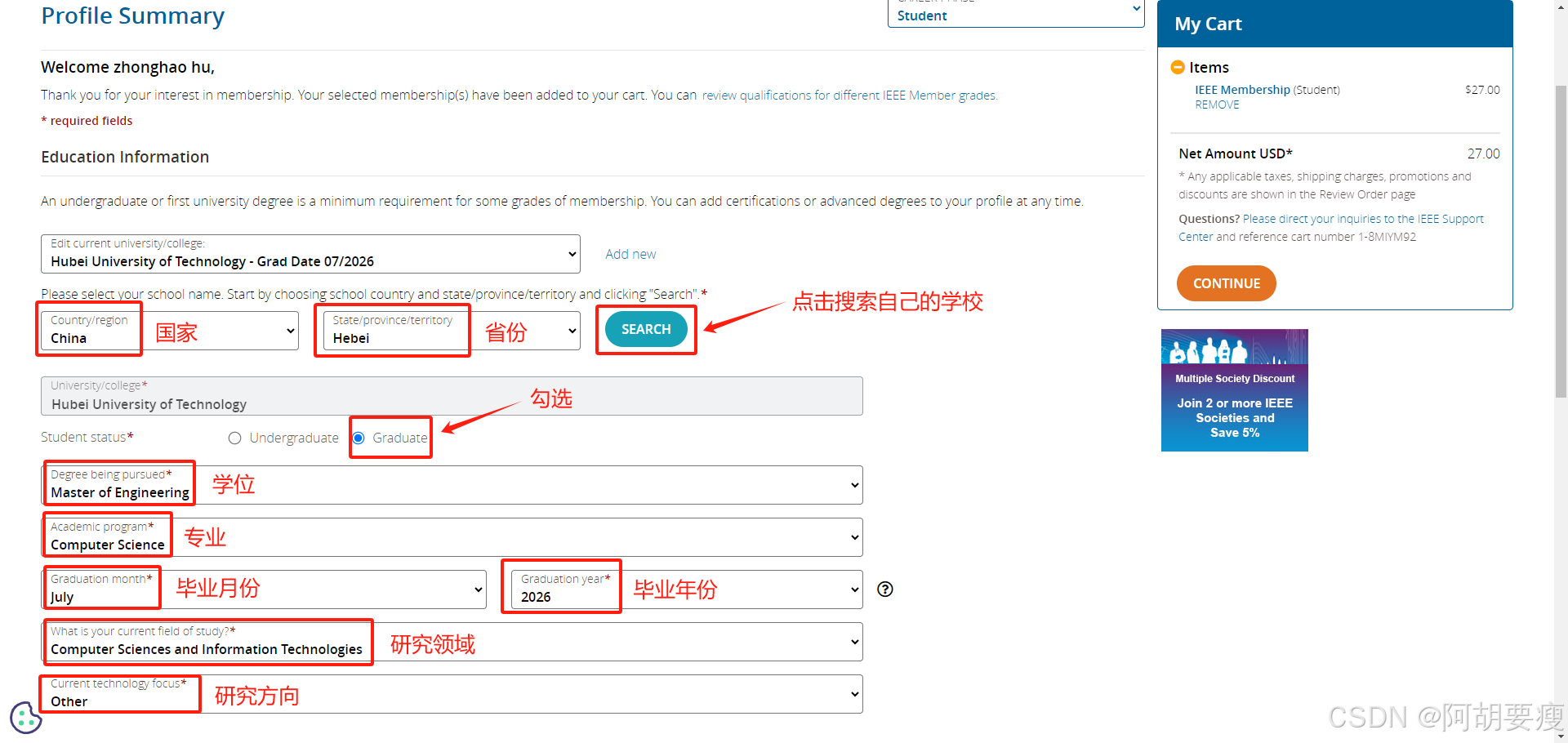Open the current university/college dropdown
Viewport: 1568px width, 743px height.
click(x=310, y=254)
